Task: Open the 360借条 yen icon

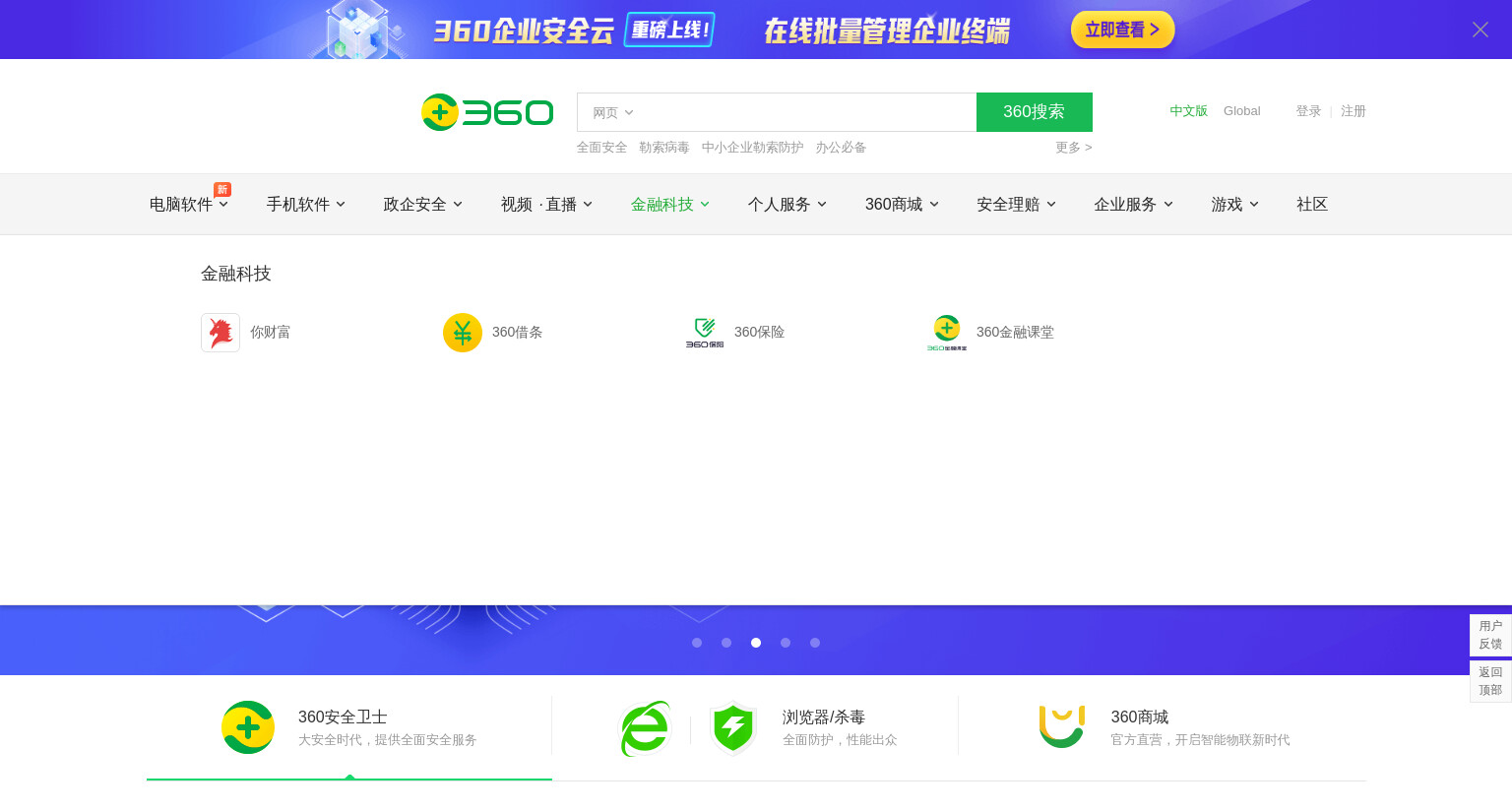Action: coord(463,333)
